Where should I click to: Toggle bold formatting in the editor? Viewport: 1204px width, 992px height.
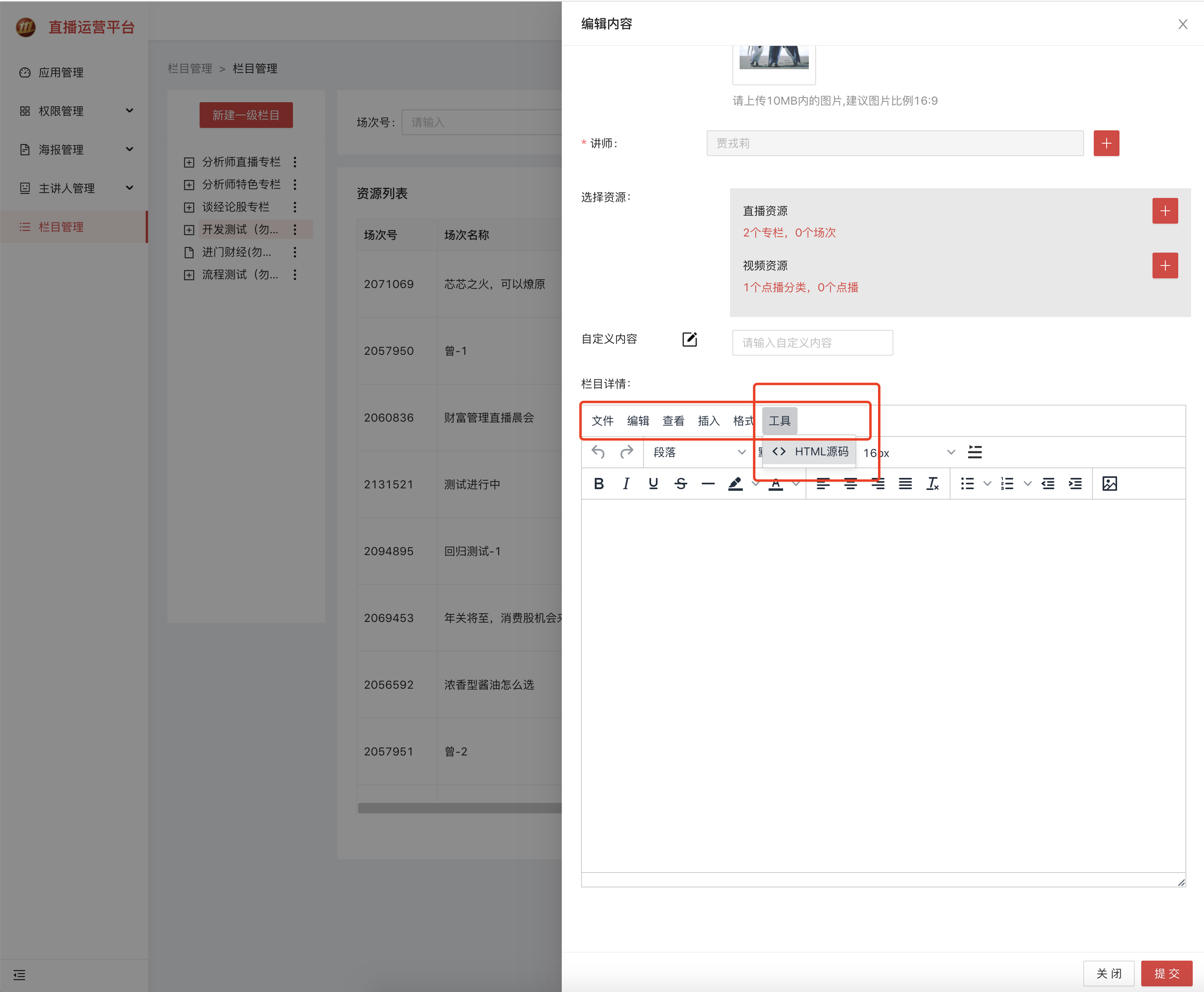tap(598, 484)
